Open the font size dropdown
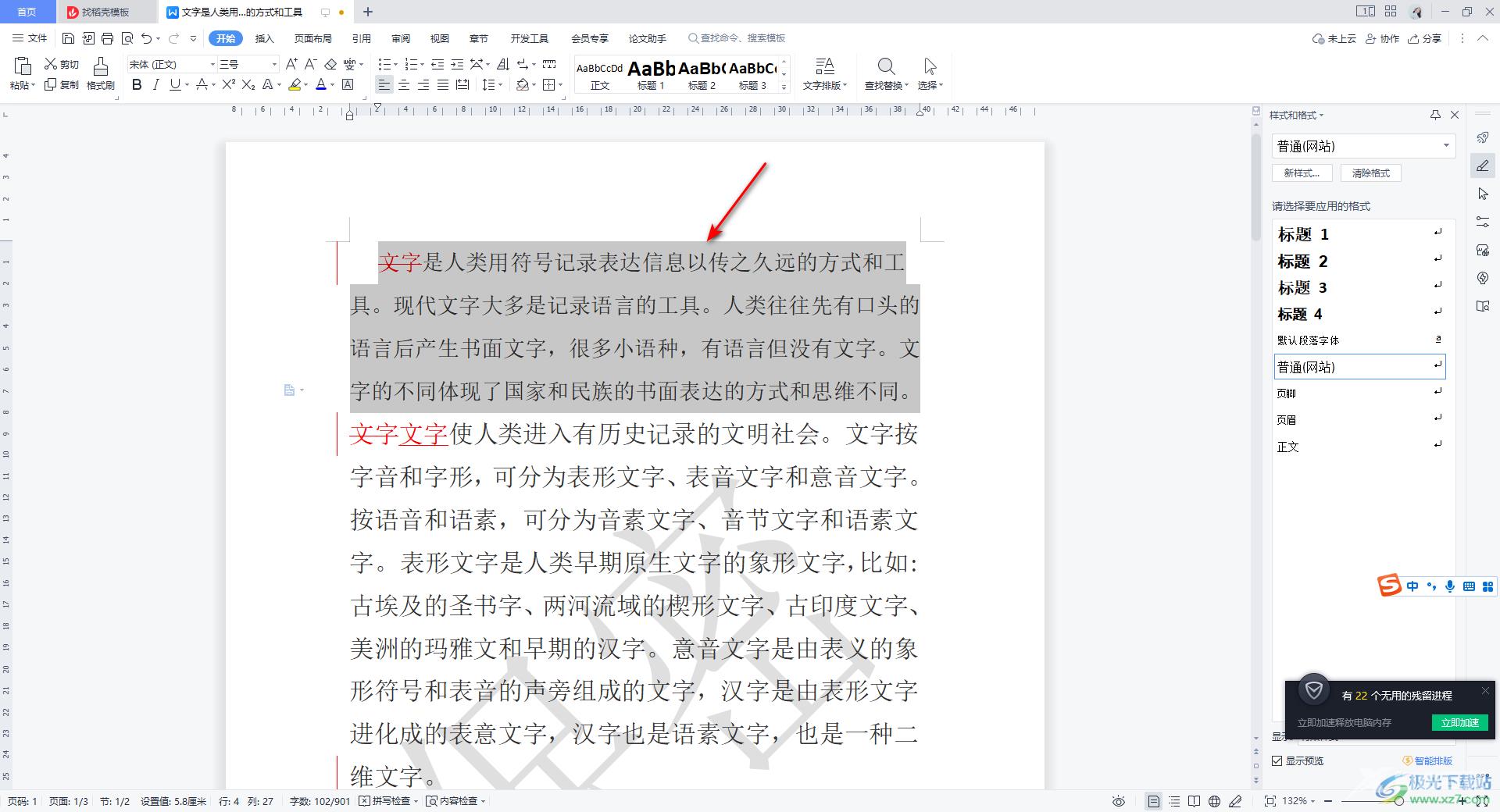The height and width of the screenshot is (812, 1500). 273,64
